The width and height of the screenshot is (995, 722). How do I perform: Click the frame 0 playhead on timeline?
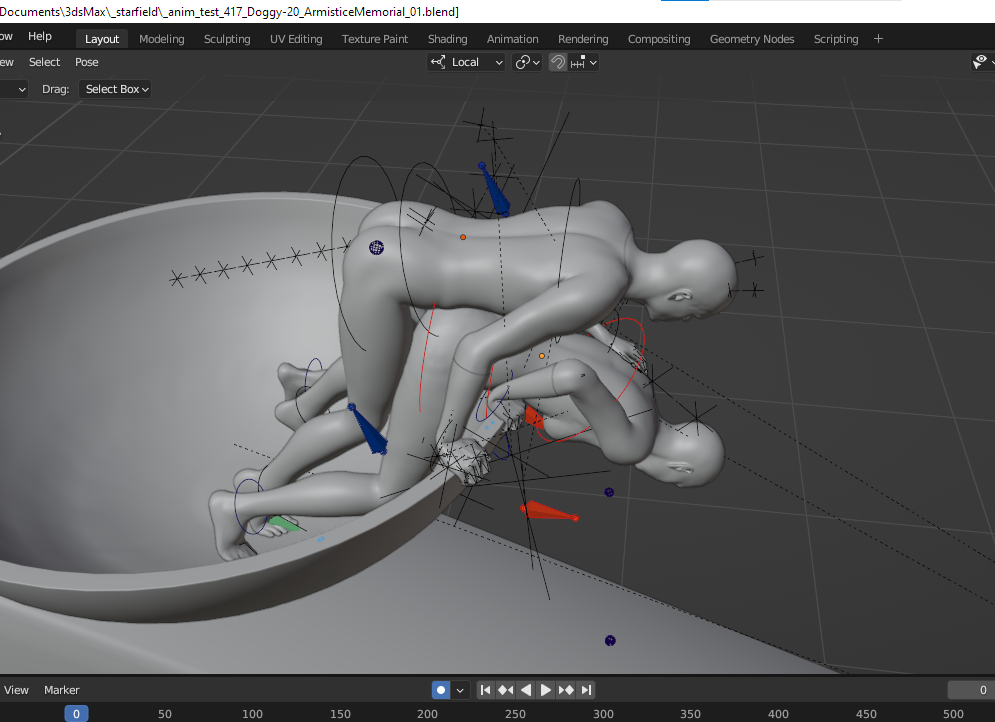pyautogui.click(x=76, y=714)
